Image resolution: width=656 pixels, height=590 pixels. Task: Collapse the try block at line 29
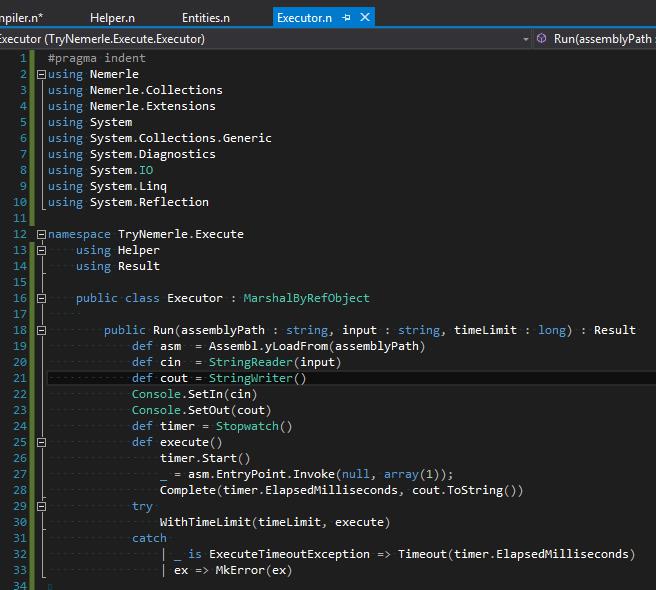pyautogui.click(x=41, y=506)
